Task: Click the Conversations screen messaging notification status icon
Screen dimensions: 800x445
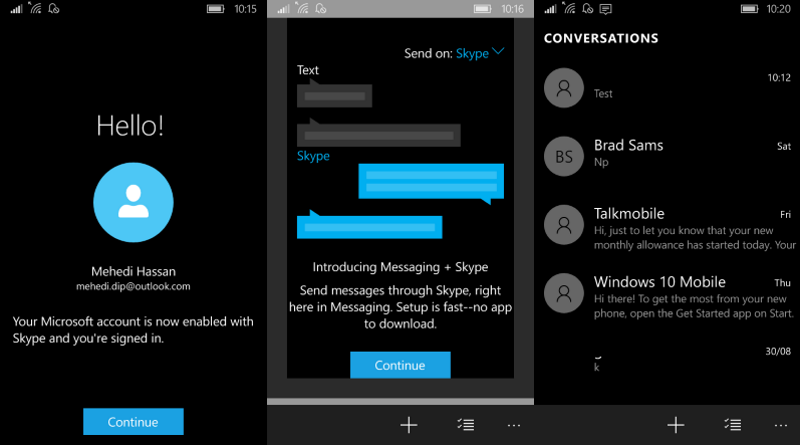Action: click(x=606, y=9)
